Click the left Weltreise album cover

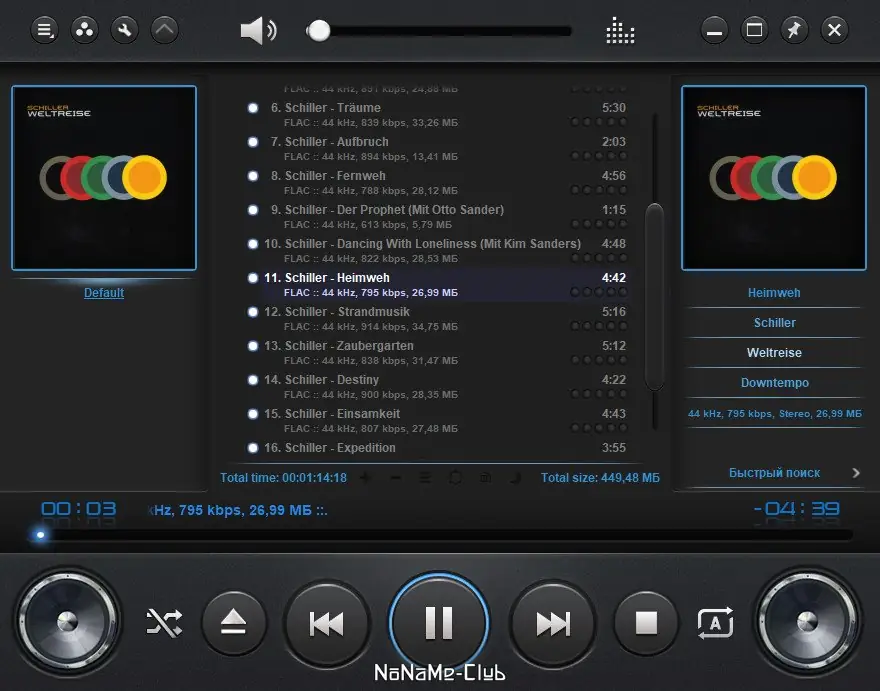point(104,178)
